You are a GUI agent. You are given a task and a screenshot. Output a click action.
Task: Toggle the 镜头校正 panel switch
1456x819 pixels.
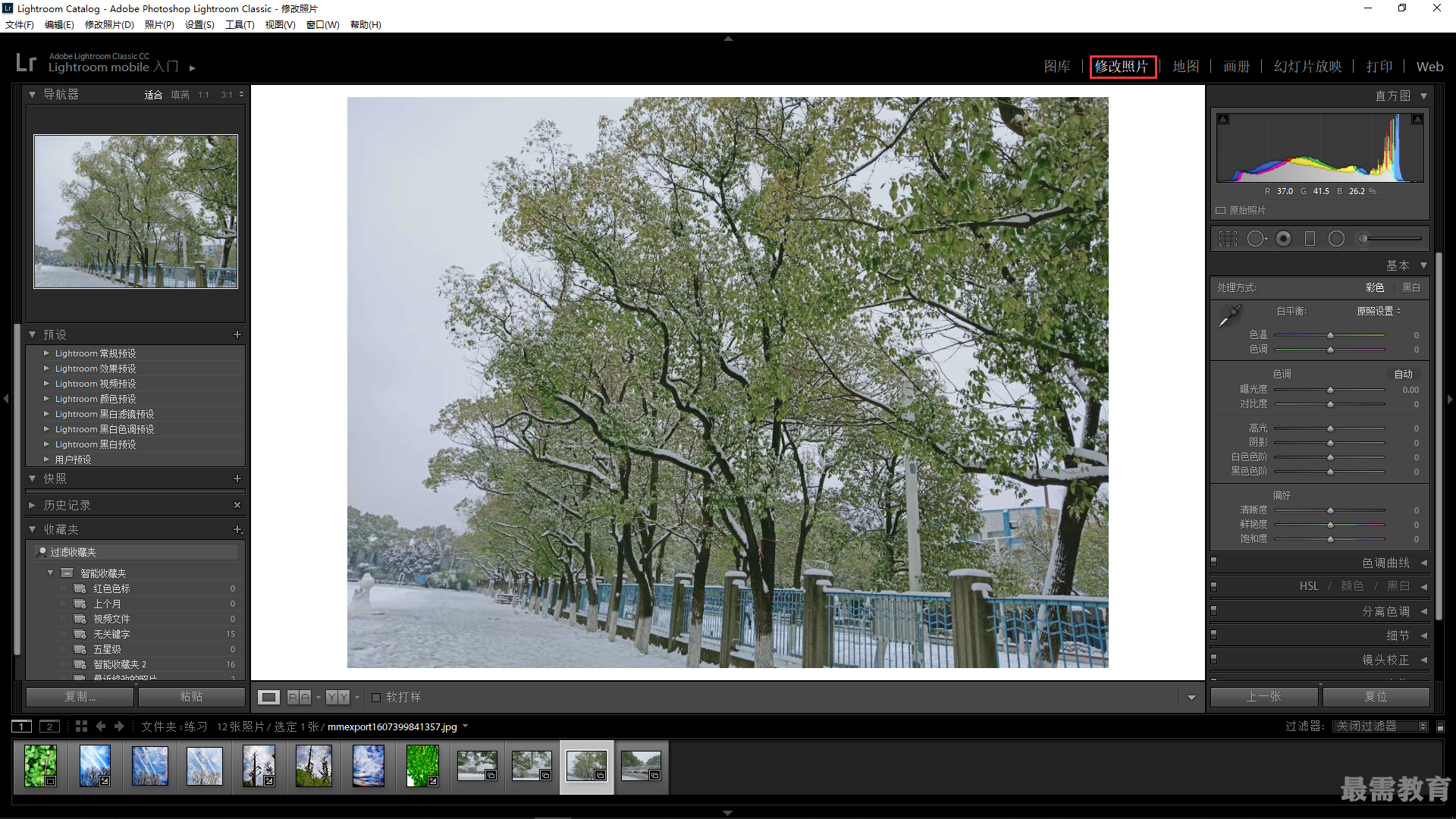[x=1214, y=659]
